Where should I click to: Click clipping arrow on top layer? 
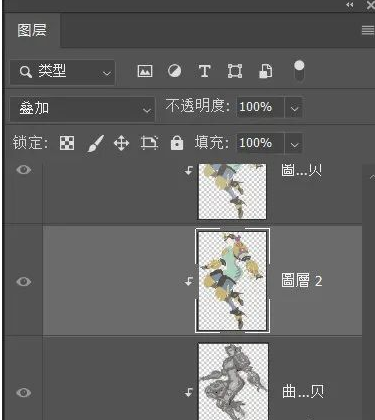189,170
